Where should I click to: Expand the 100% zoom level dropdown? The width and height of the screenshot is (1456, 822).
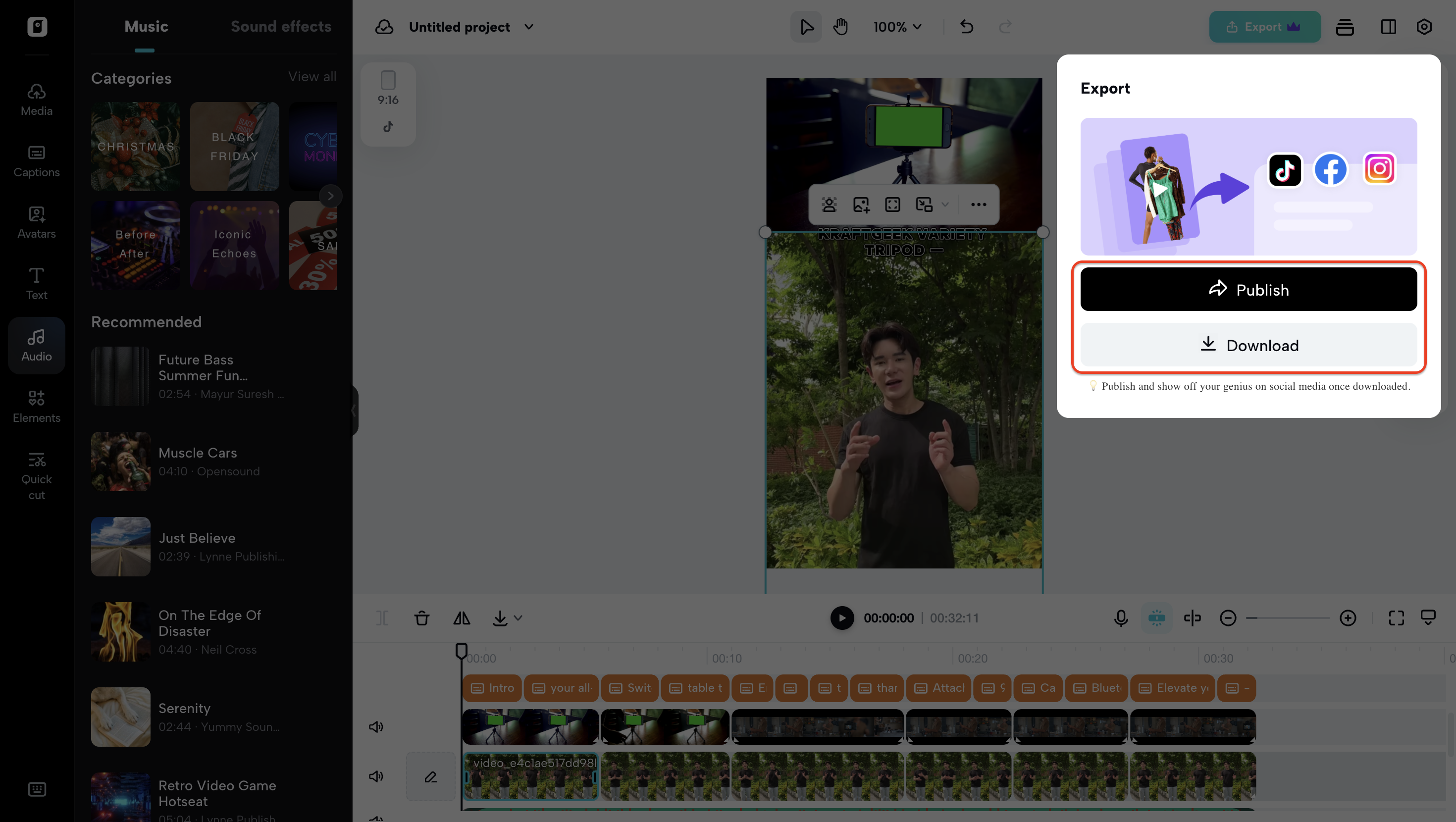pyautogui.click(x=897, y=27)
